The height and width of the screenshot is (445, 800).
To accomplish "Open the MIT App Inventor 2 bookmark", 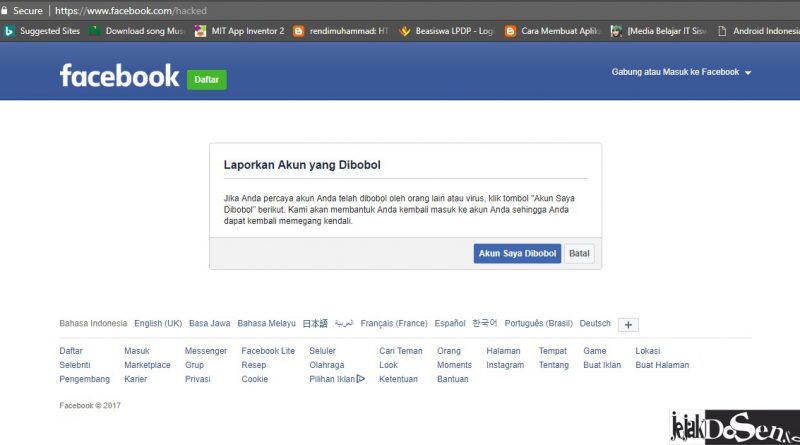I will (239, 31).
